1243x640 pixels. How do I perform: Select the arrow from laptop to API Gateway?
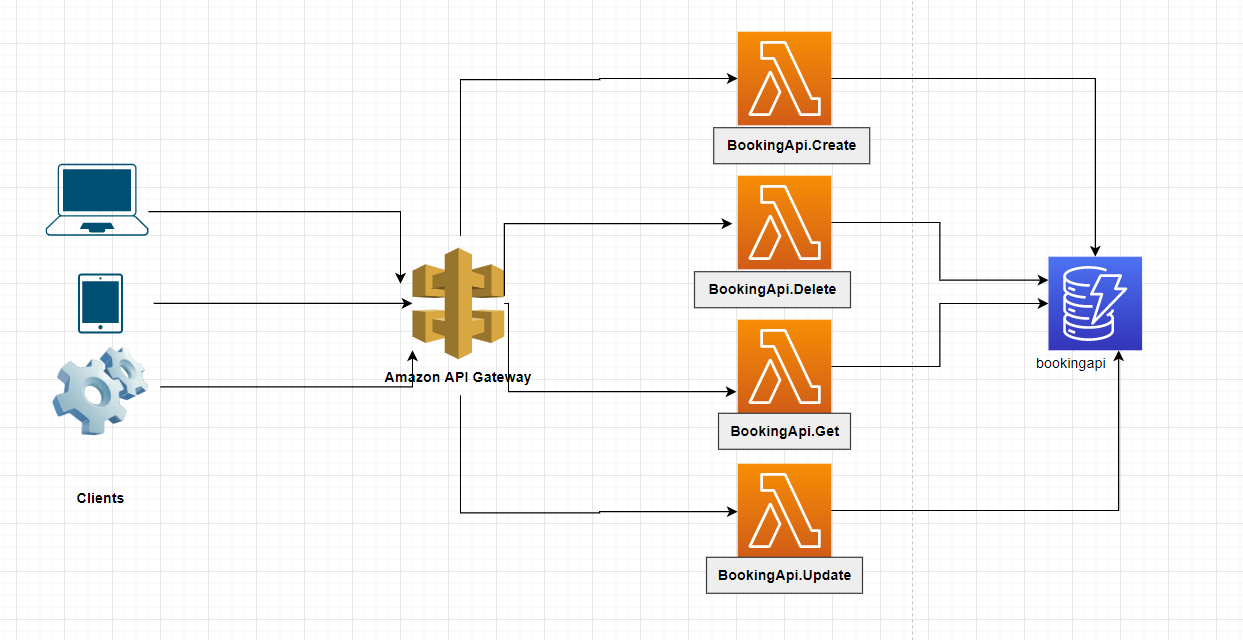[280, 210]
